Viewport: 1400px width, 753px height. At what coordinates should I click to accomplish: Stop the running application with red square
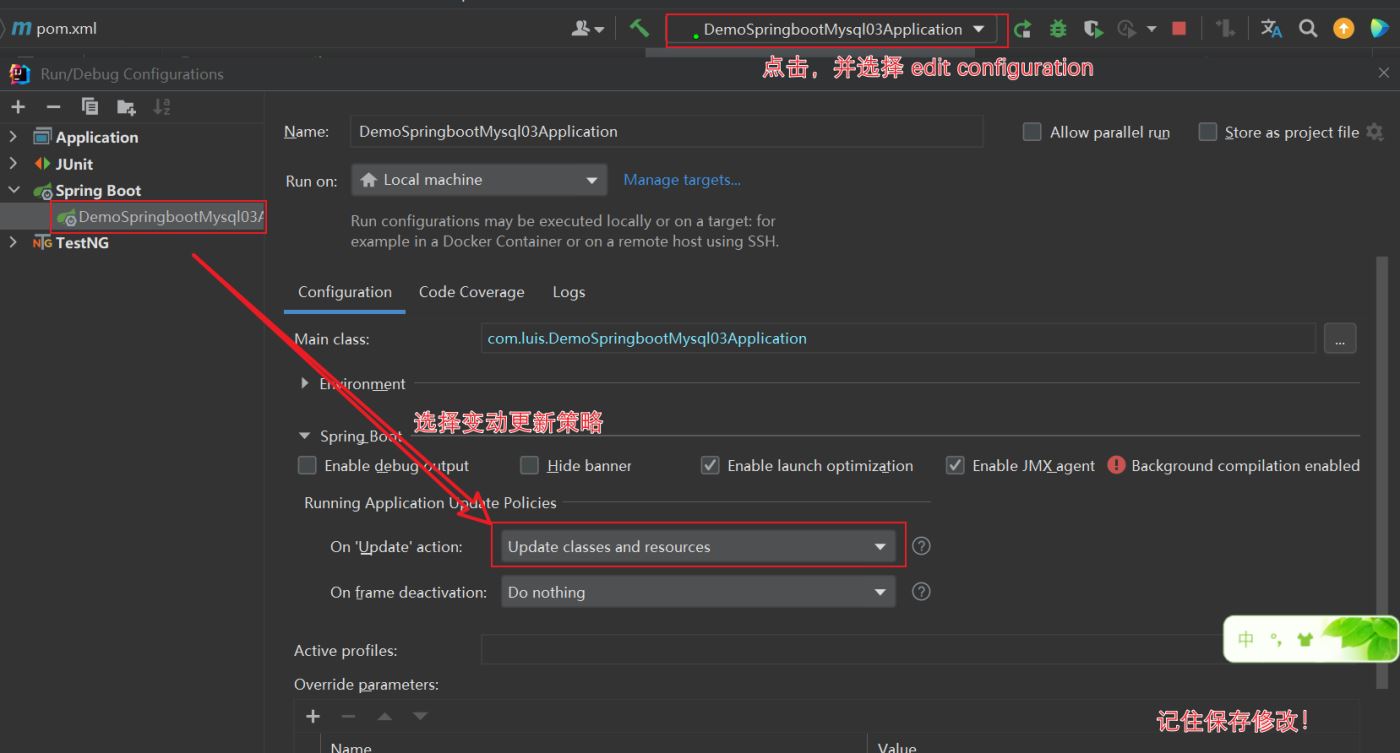click(x=1179, y=29)
